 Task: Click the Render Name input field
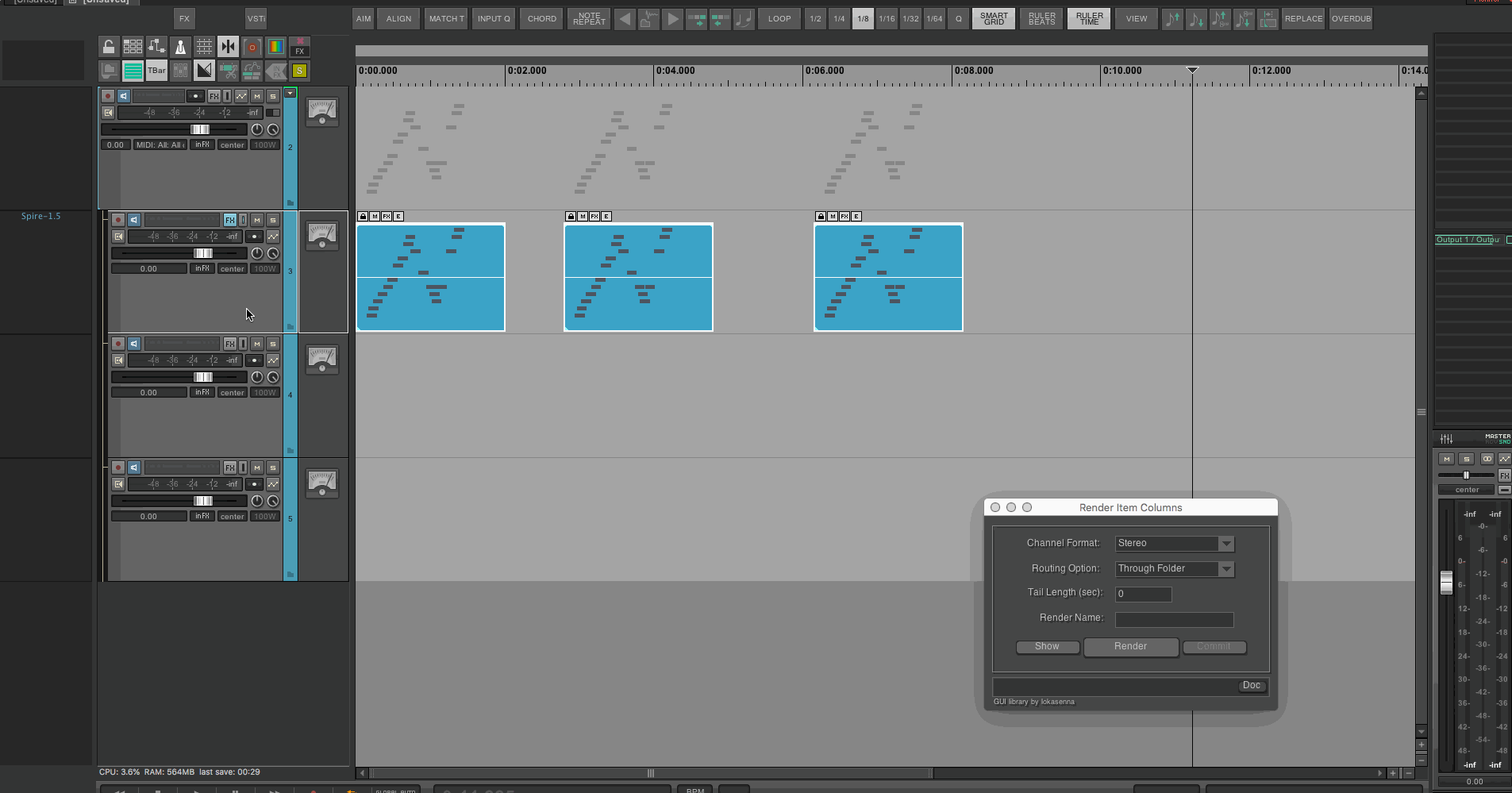(1175, 620)
